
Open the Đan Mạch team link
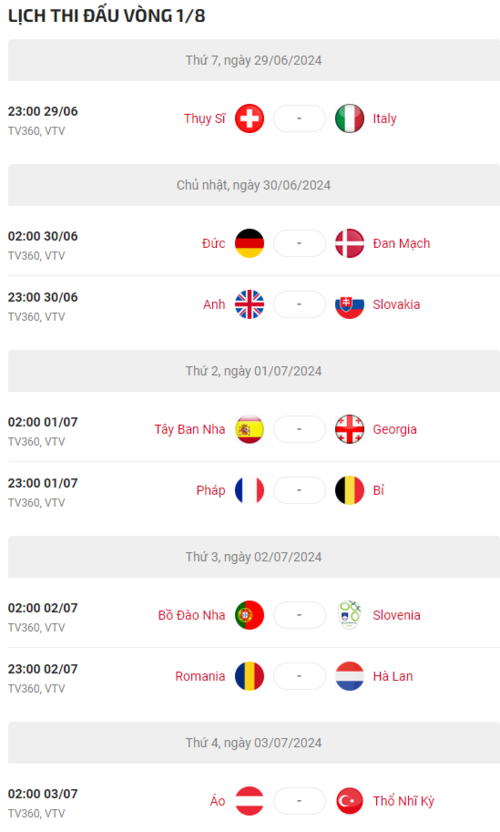(401, 244)
